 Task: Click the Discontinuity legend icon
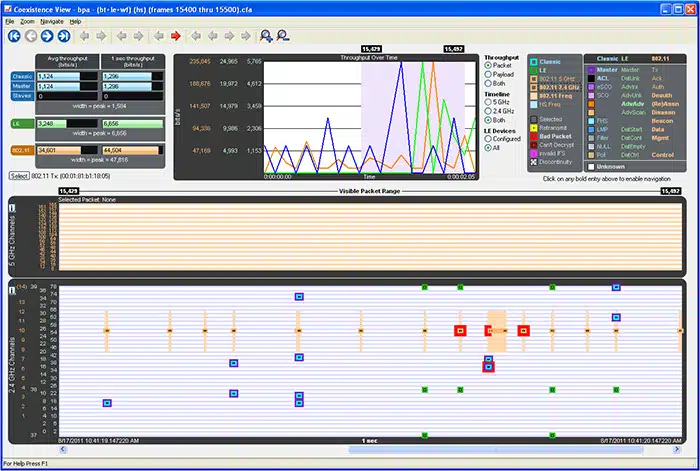point(532,162)
